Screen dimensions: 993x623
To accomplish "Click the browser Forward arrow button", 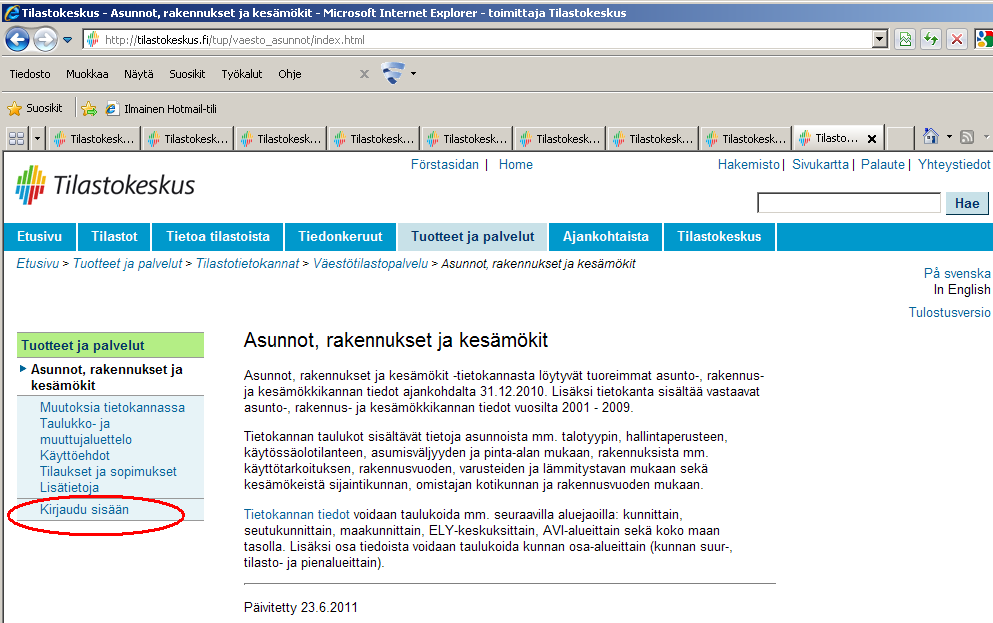I will pos(45,39).
